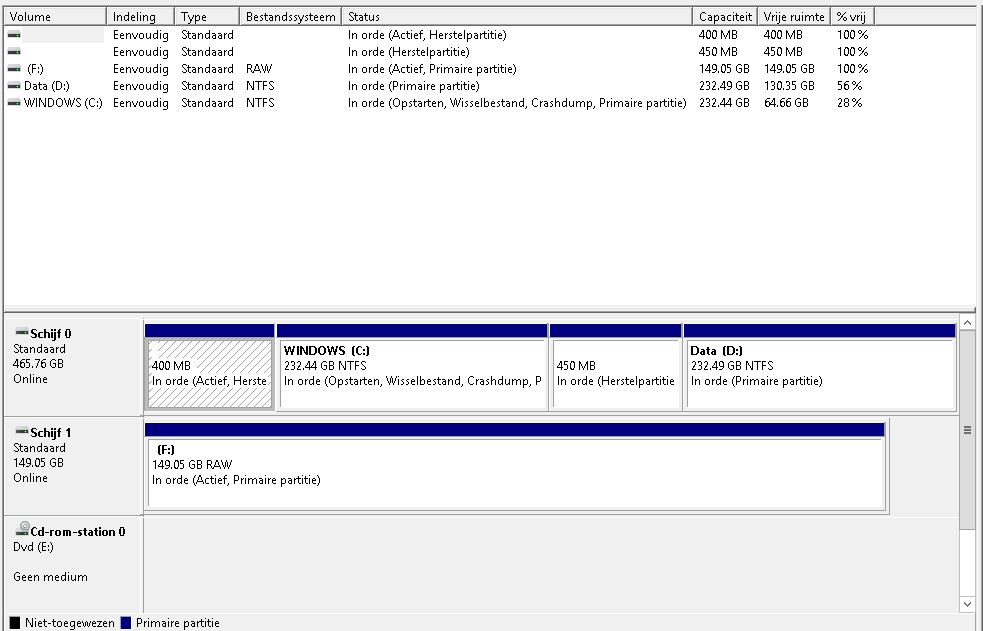Click status 'In orde (Actief, Primaire partitie)' in list
This screenshot has height=631, width=983.
point(432,69)
